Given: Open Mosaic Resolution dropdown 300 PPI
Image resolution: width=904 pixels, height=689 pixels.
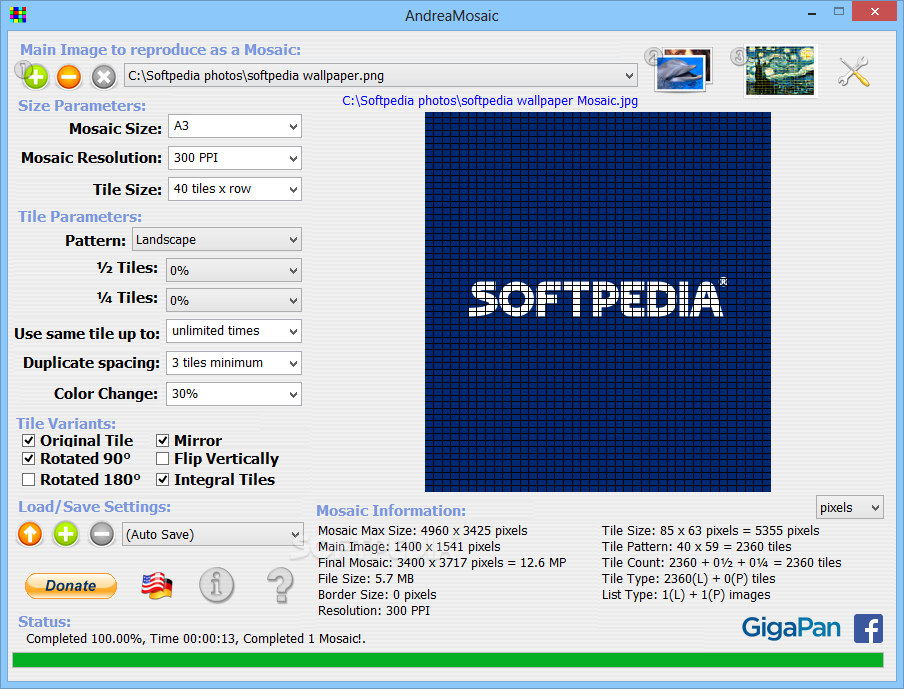Looking at the screenshot, I should tap(235, 158).
